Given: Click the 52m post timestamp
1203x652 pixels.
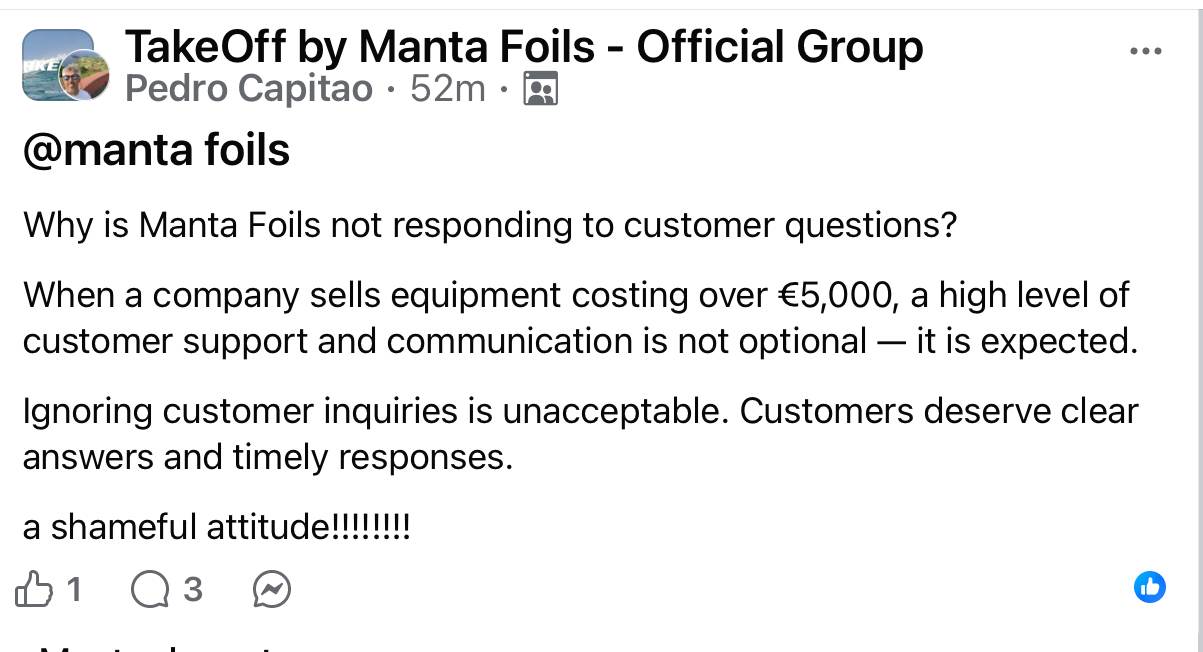Looking at the screenshot, I should tap(447, 90).
